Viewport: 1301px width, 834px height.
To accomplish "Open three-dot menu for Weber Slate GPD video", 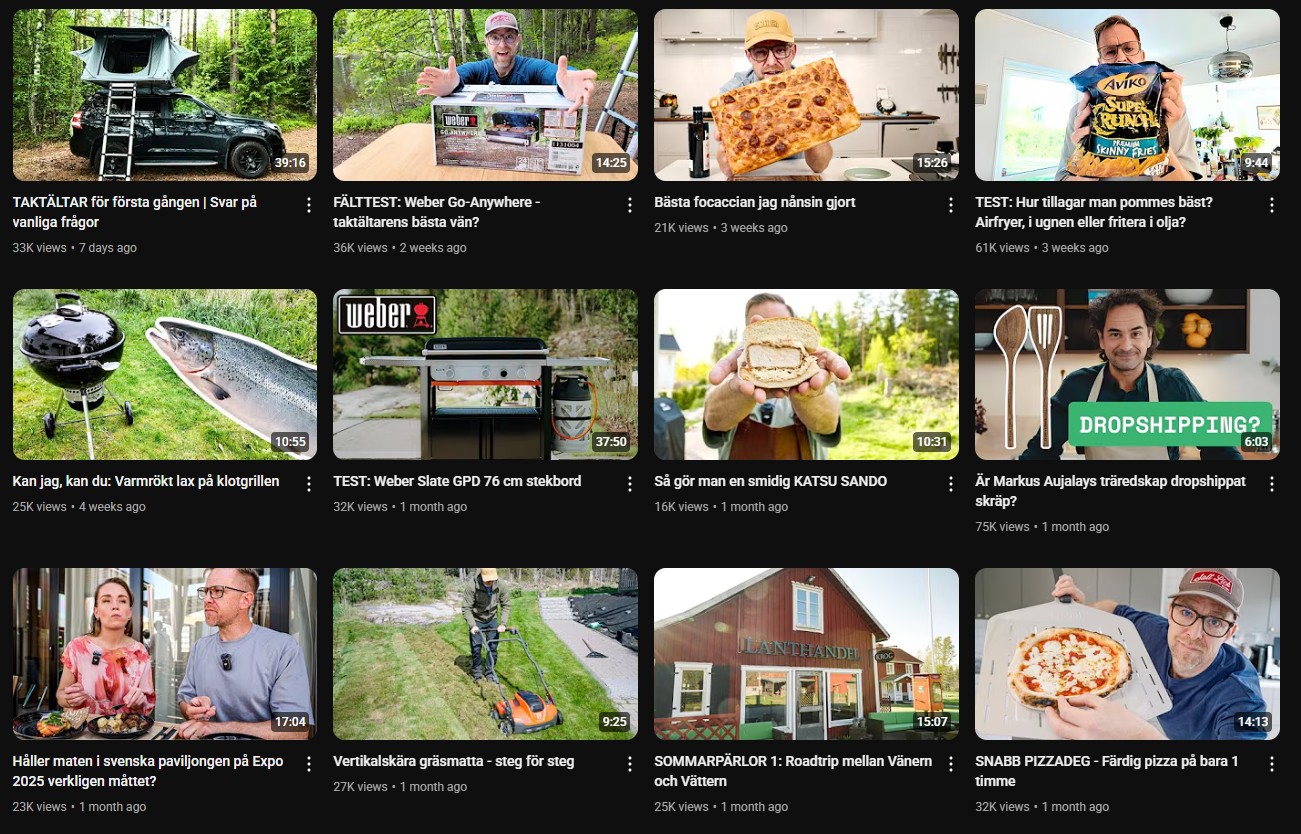I will [x=630, y=484].
